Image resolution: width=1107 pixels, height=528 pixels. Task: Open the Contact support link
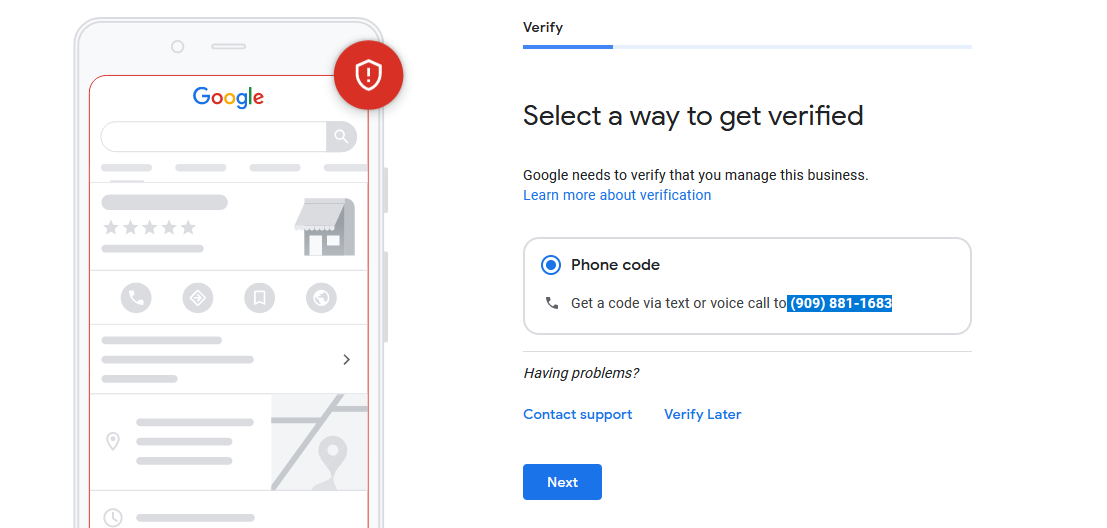578,414
